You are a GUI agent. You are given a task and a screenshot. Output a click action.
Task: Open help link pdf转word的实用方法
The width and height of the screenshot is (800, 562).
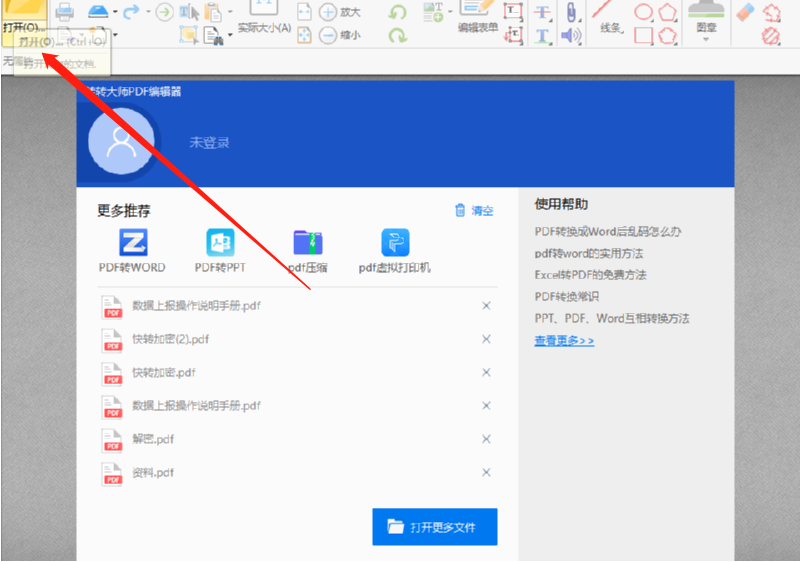tap(589, 253)
